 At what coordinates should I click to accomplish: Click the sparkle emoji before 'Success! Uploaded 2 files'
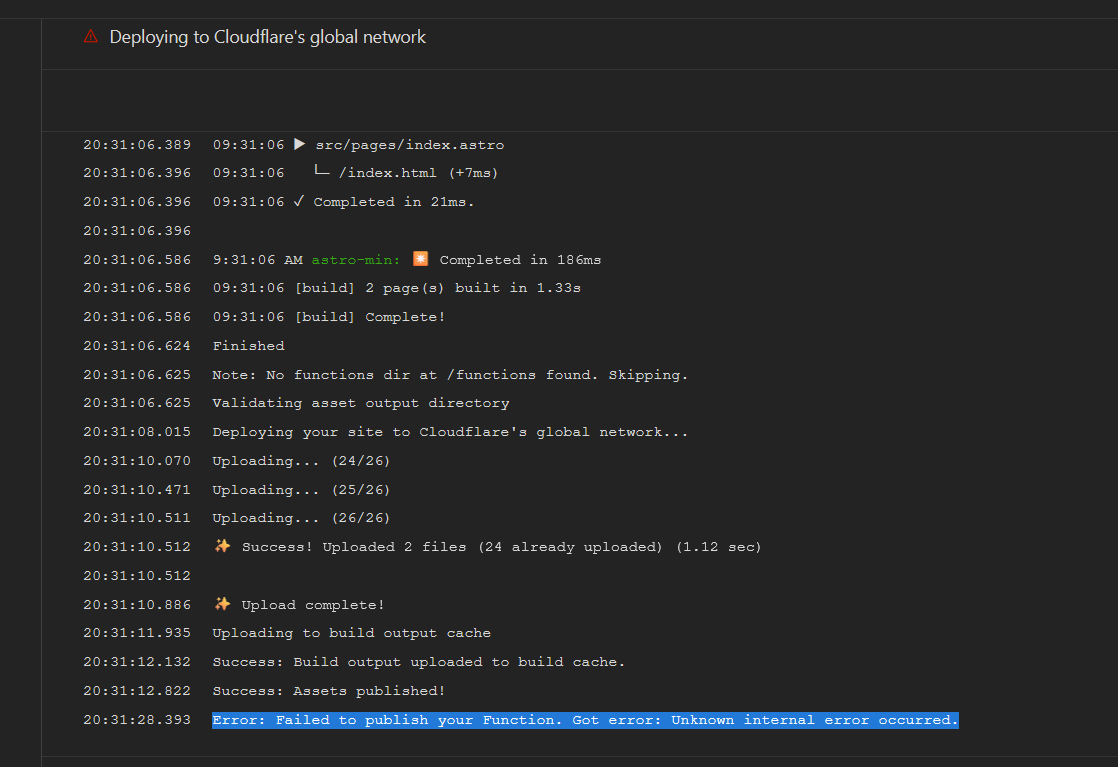click(x=222, y=546)
